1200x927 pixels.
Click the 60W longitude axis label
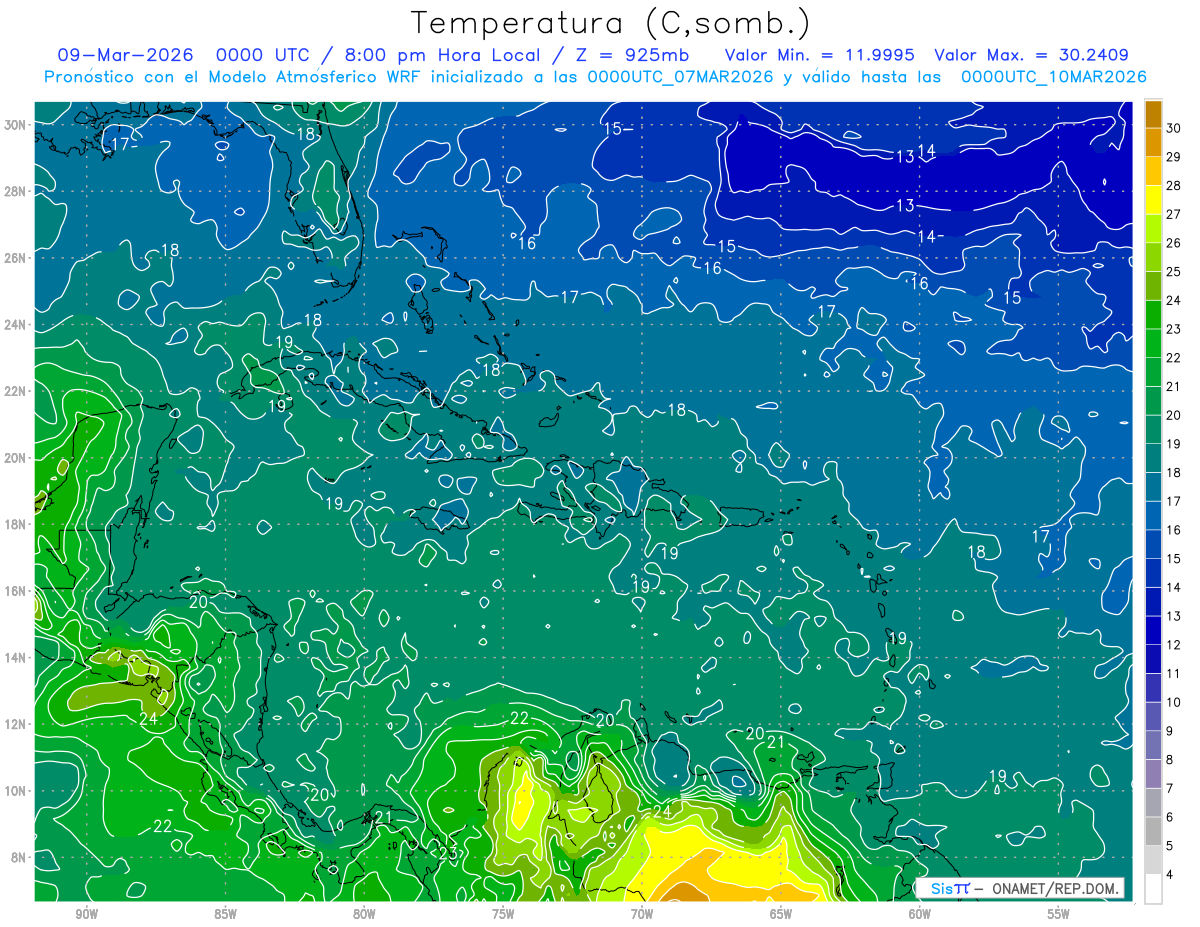pos(920,914)
